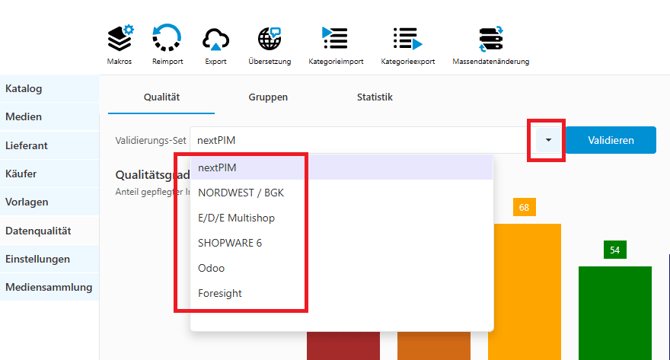Choose Odoo validation set
Screen dimensions: 670x360
pos(342,268)
